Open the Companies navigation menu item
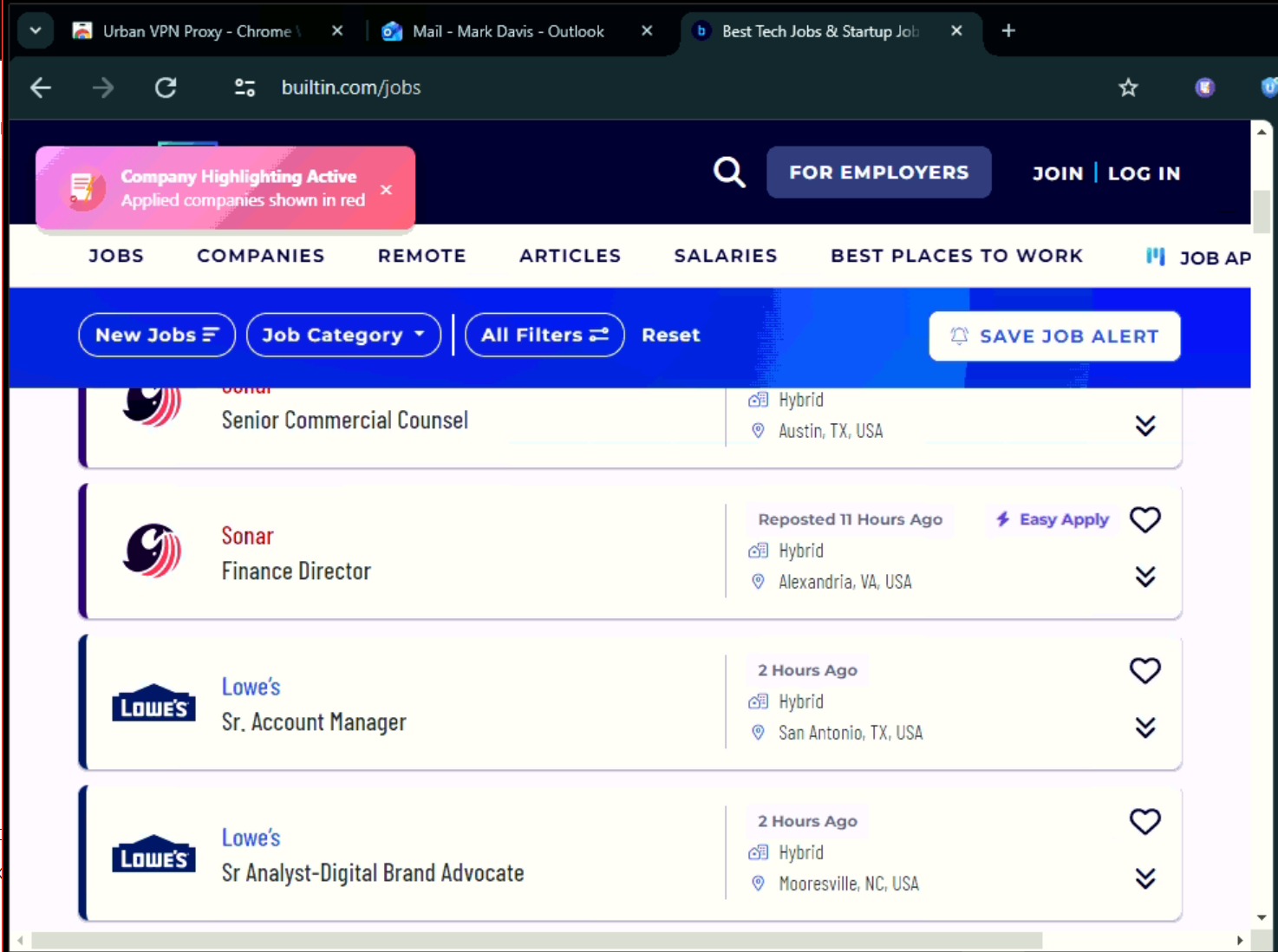This screenshot has height=952, width=1278. pyautogui.click(x=260, y=256)
